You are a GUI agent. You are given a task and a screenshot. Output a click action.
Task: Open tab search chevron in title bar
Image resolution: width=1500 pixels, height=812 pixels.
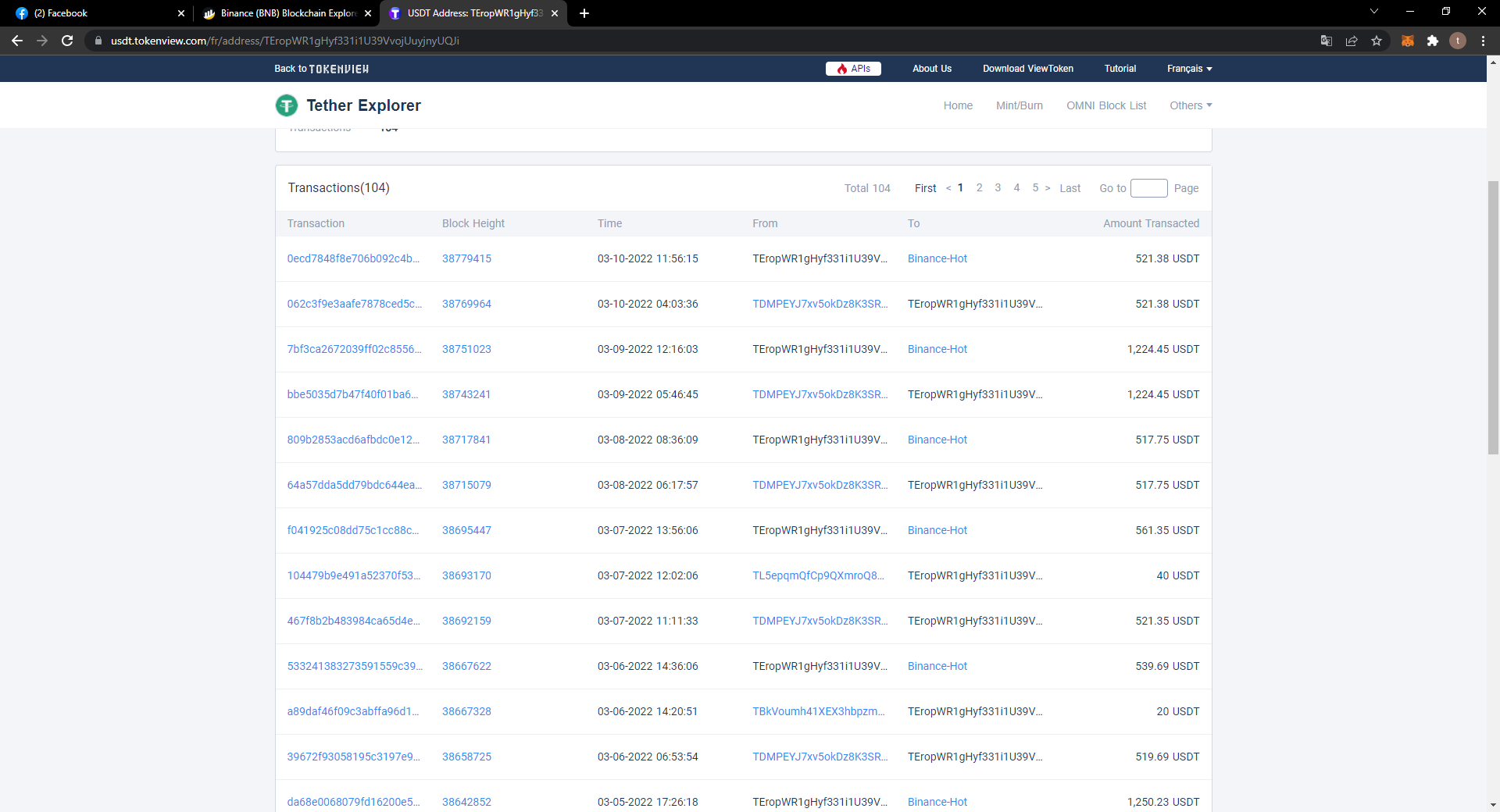tap(1374, 12)
